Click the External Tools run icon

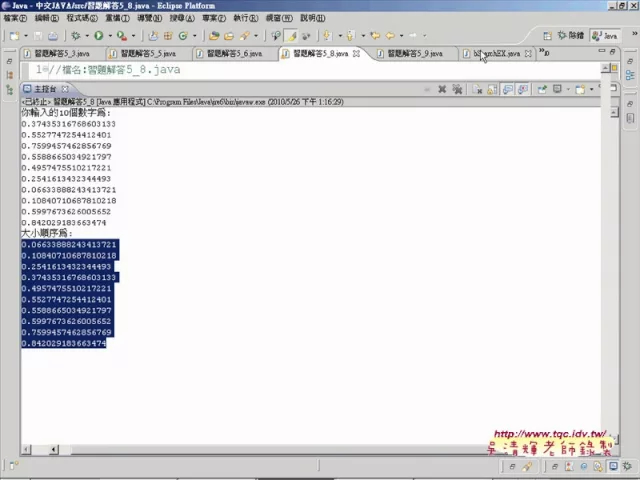(121, 36)
